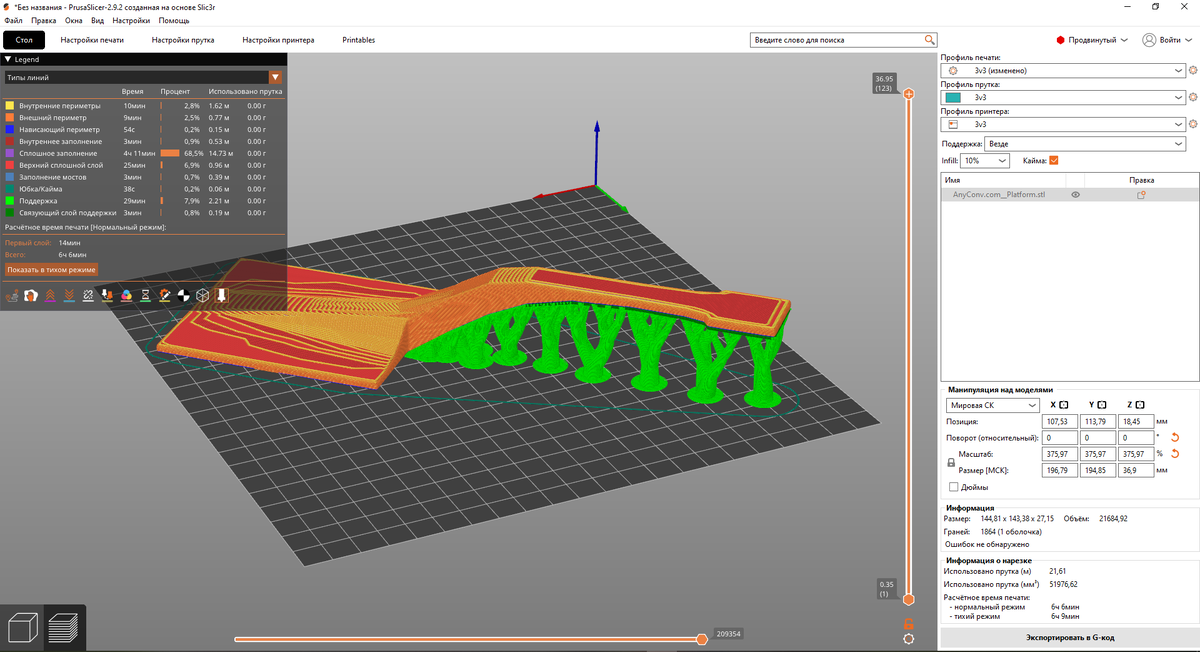
Task: Mirror object along Z axis icon
Action: point(1139,404)
